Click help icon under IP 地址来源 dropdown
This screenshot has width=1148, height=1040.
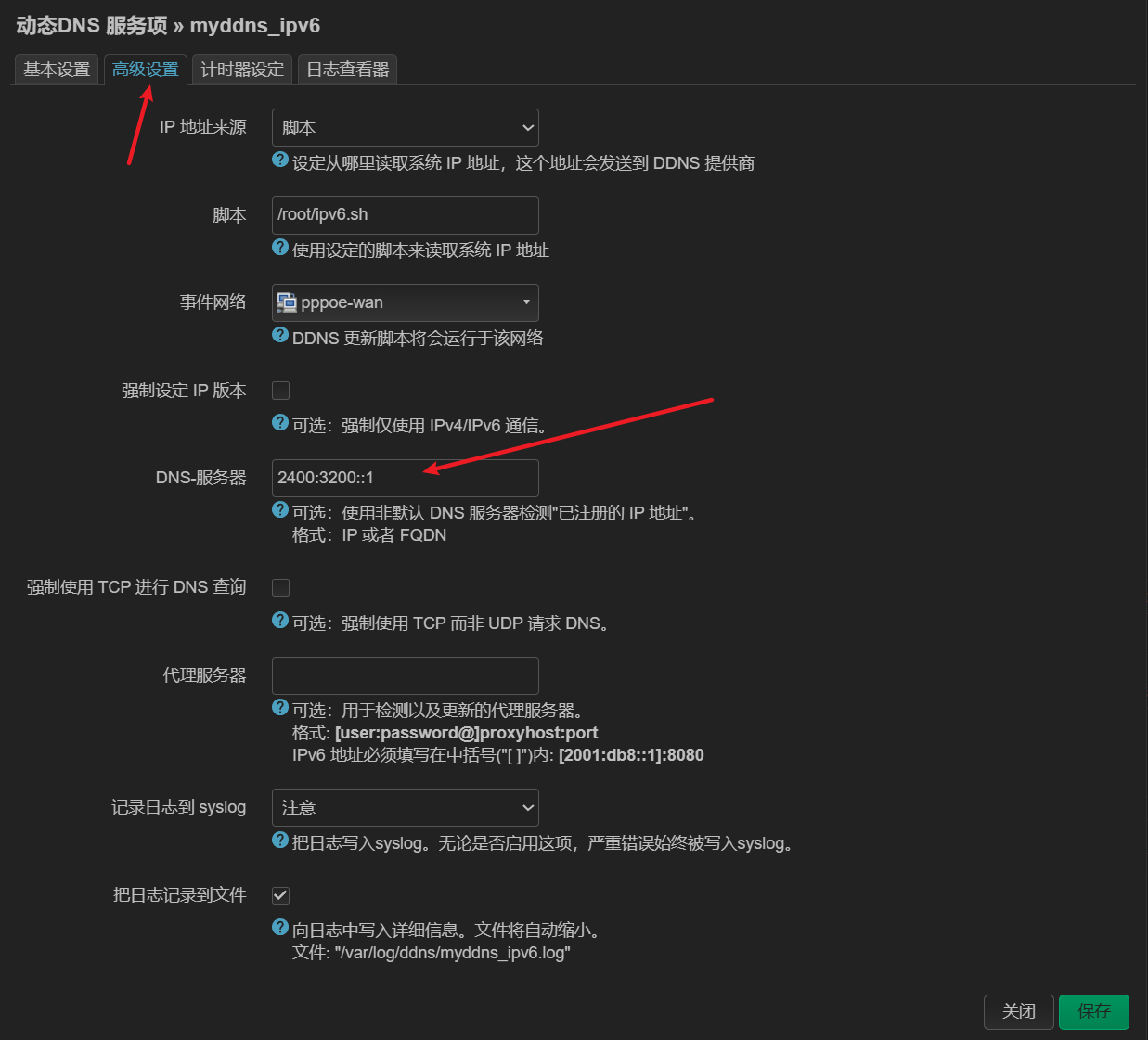point(280,160)
